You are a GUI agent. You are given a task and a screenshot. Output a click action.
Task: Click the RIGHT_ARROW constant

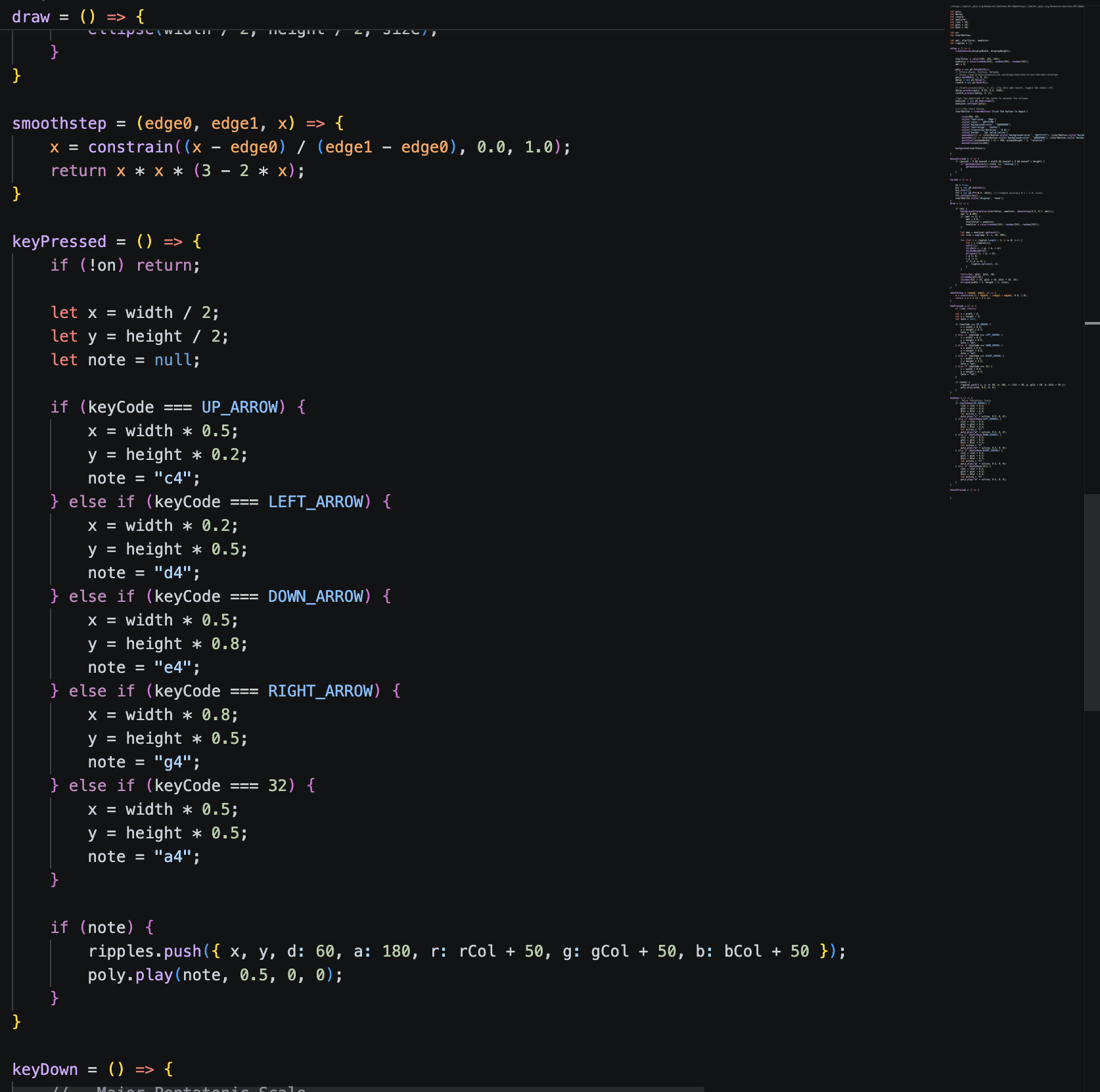tap(320, 691)
